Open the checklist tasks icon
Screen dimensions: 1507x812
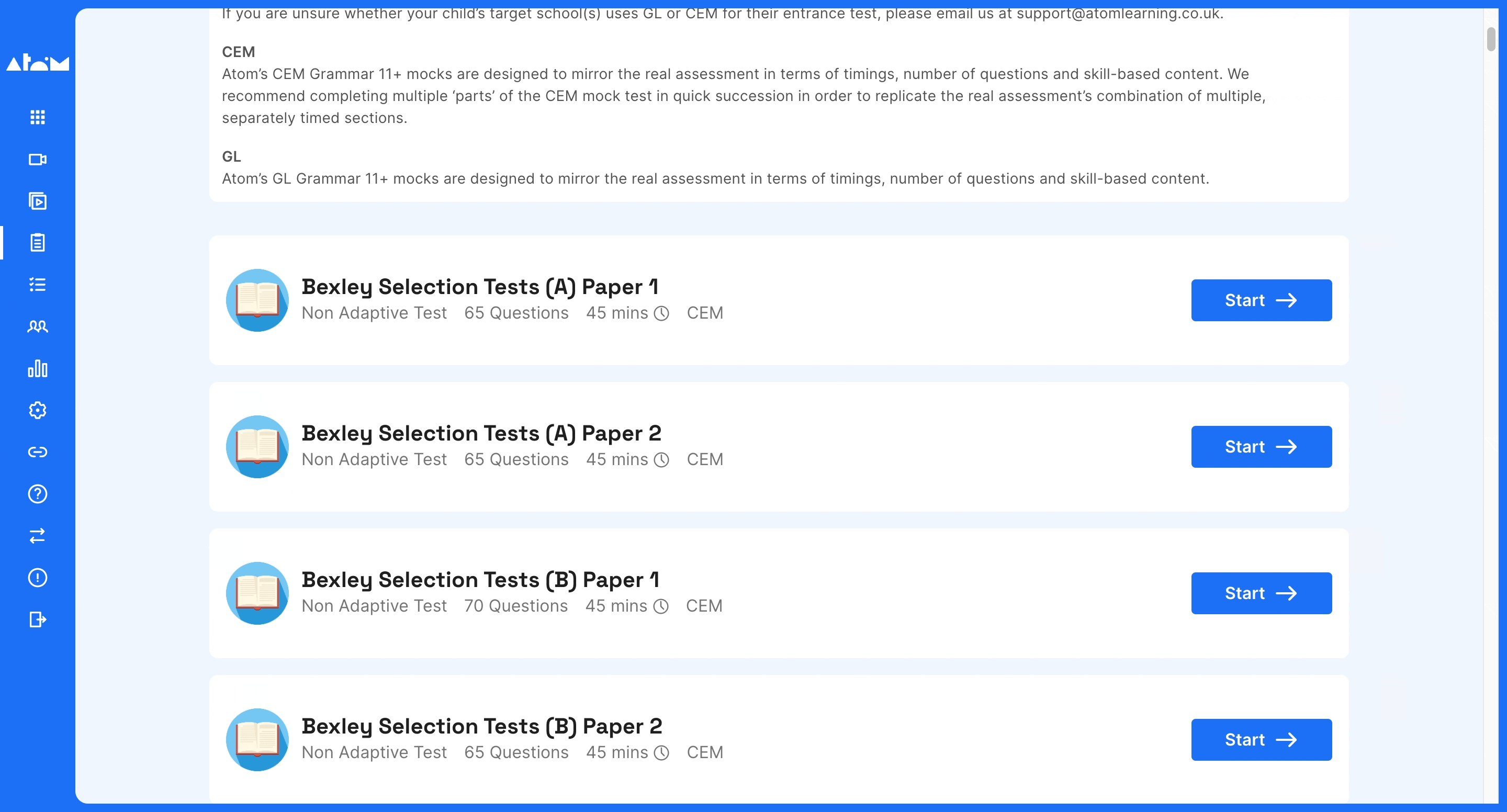[38, 285]
